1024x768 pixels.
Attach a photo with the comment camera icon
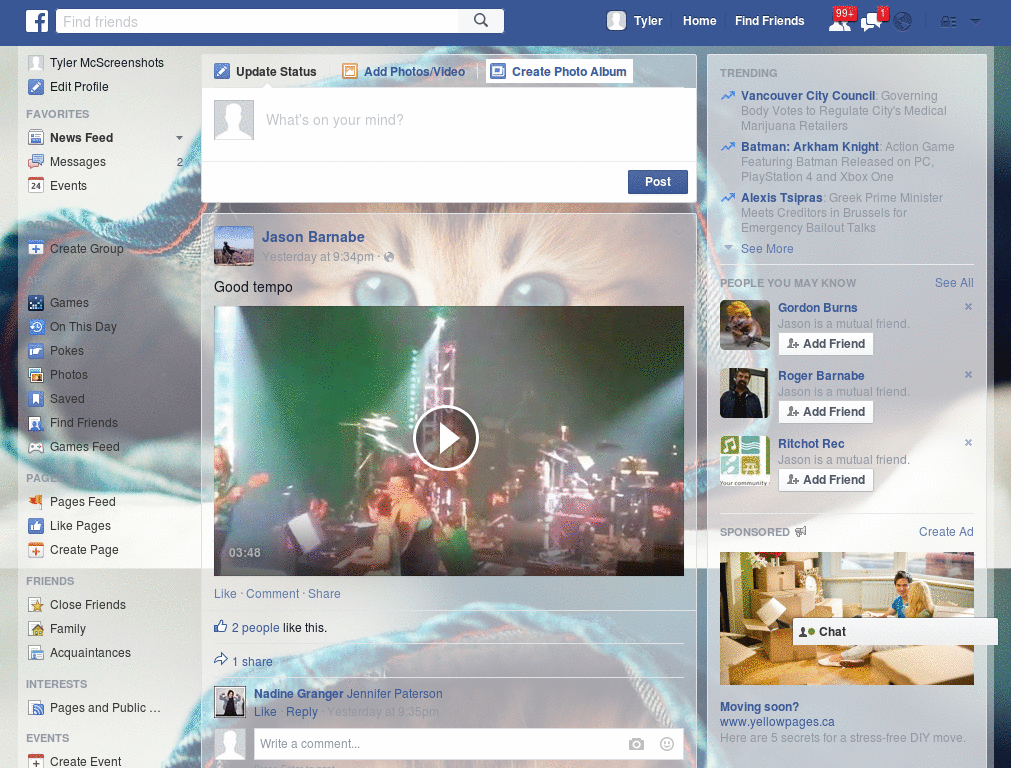point(636,744)
